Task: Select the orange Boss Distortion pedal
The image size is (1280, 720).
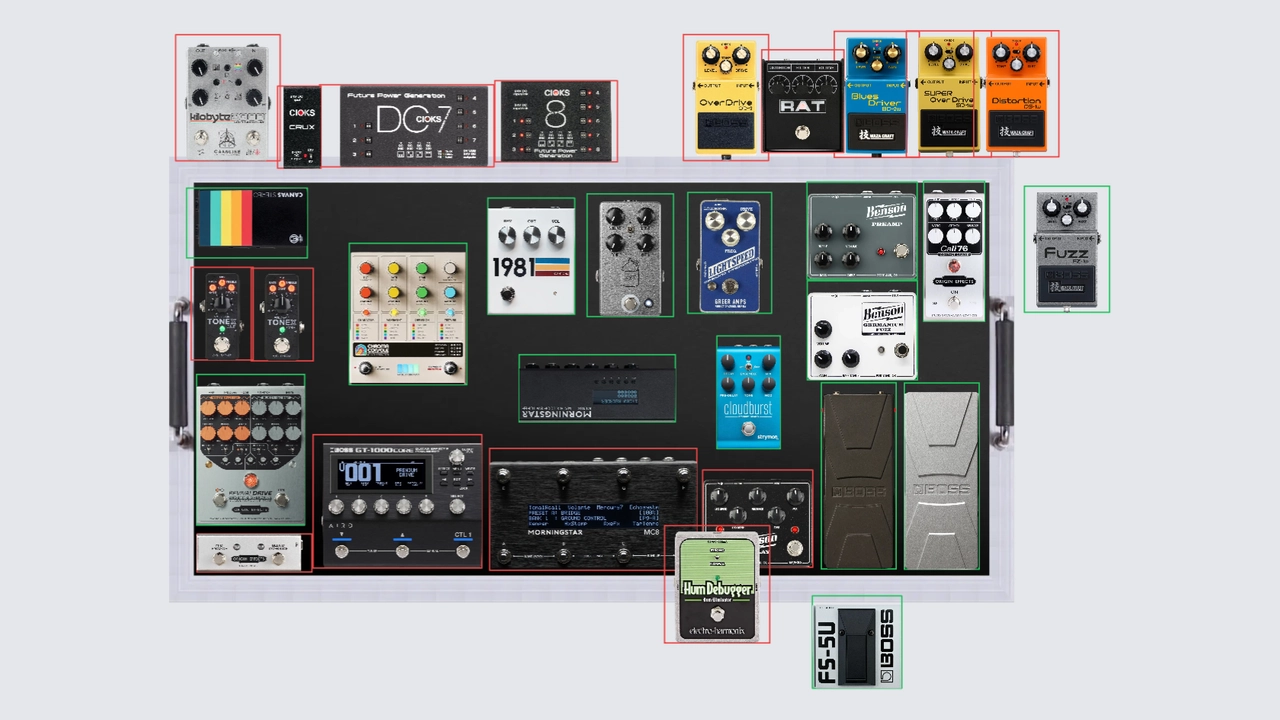Action: [x=1017, y=94]
